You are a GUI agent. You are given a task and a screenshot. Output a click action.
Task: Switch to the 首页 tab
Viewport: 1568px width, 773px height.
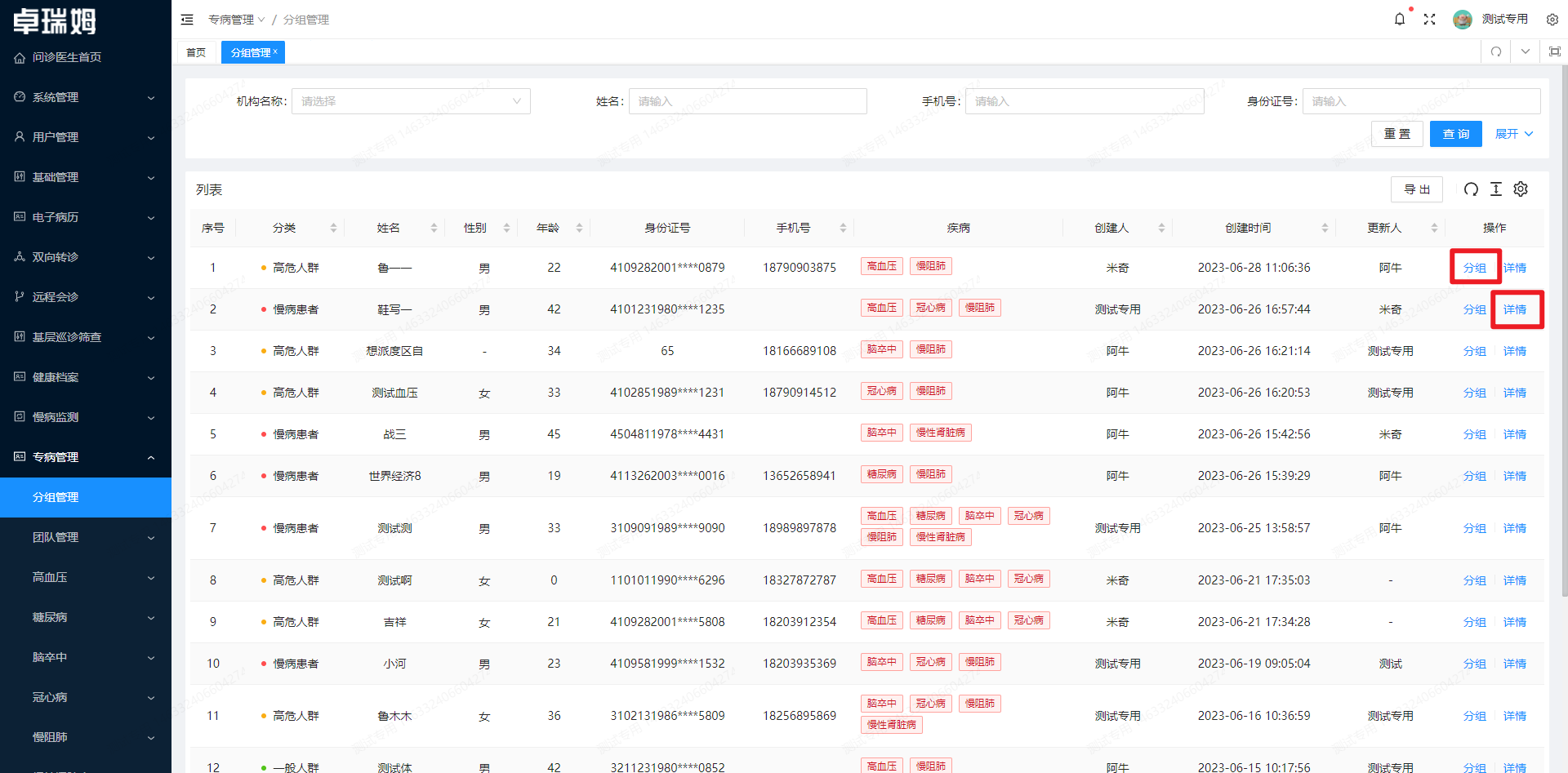pyautogui.click(x=196, y=52)
